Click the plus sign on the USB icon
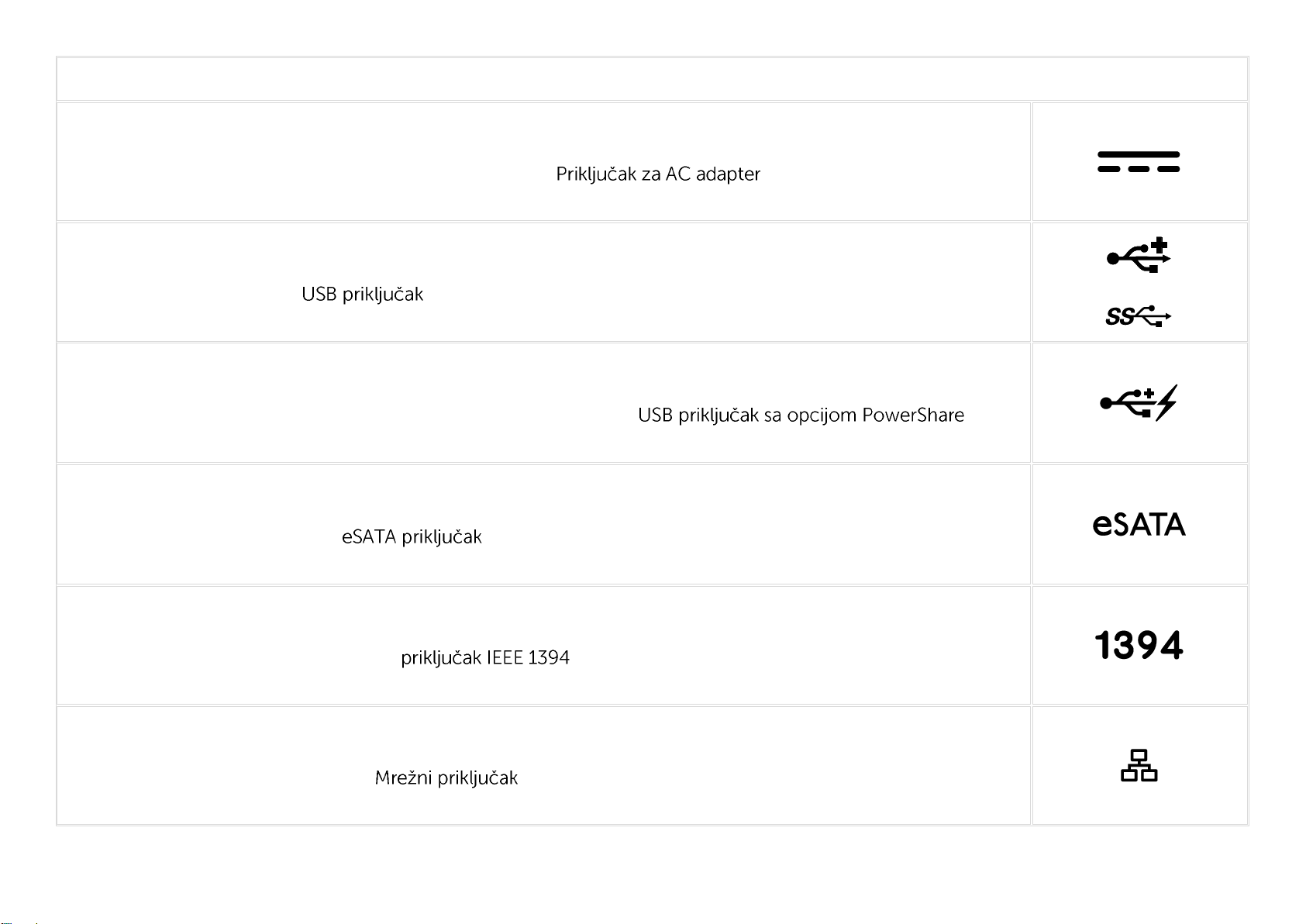Screen dimensions: 1306x924 coord(1160,247)
